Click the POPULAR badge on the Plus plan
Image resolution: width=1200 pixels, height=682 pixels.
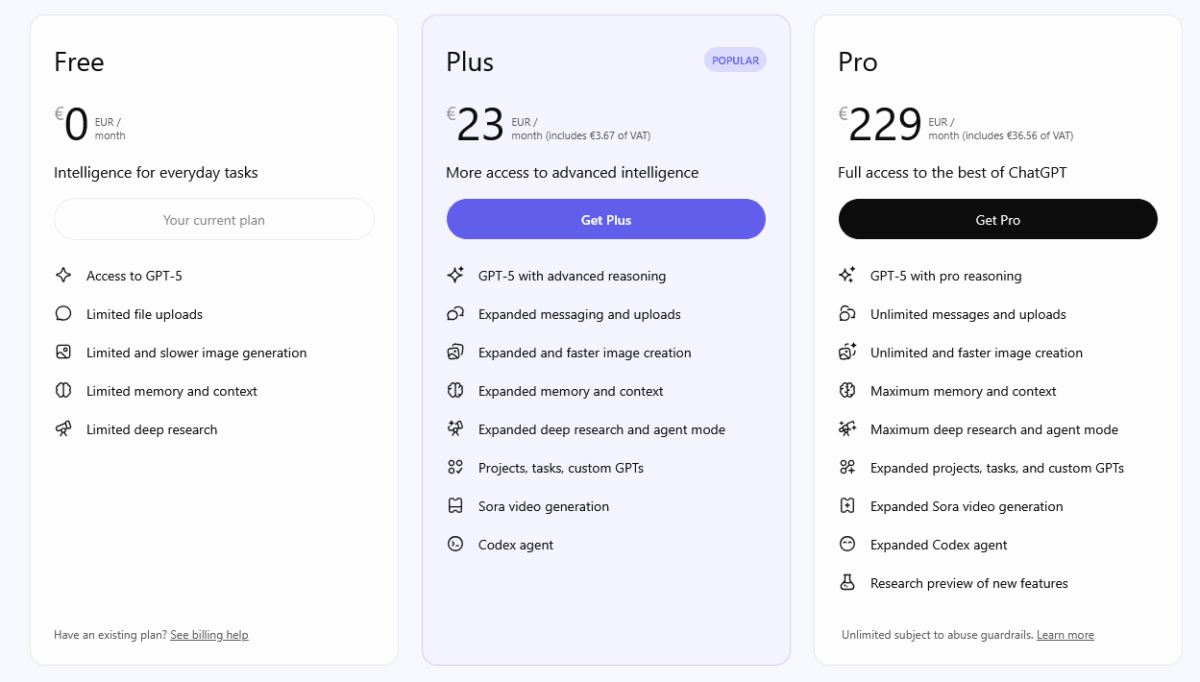tap(735, 60)
